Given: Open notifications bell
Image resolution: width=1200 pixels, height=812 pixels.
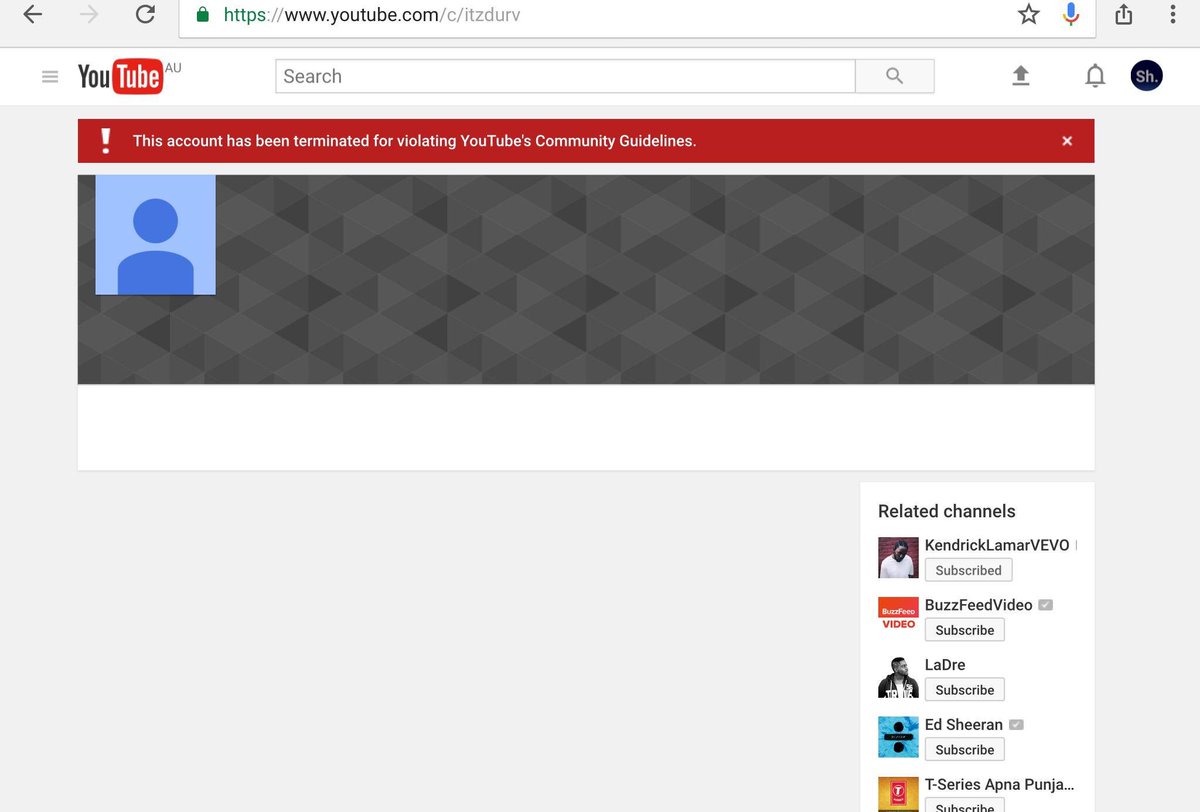Looking at the screenshot, I should (1095, 76).
